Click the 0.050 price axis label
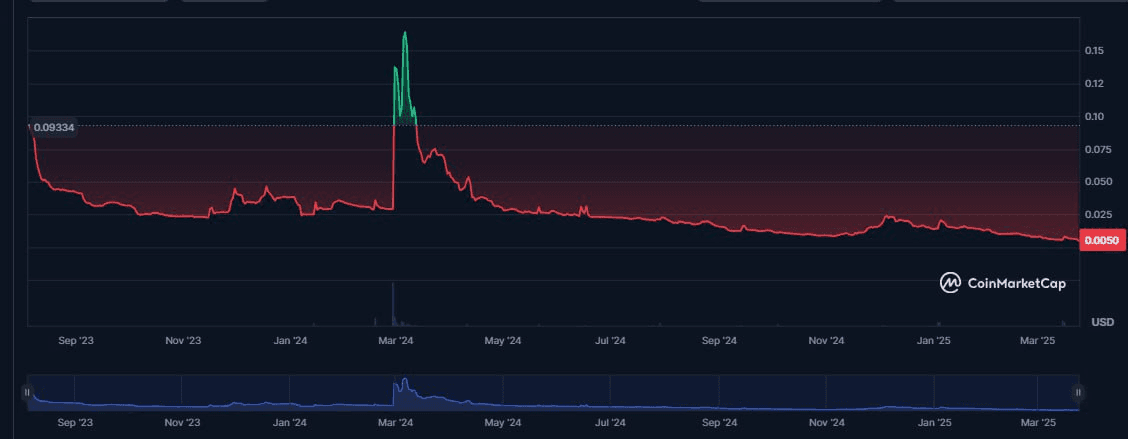 click(x=1098, y=181)
